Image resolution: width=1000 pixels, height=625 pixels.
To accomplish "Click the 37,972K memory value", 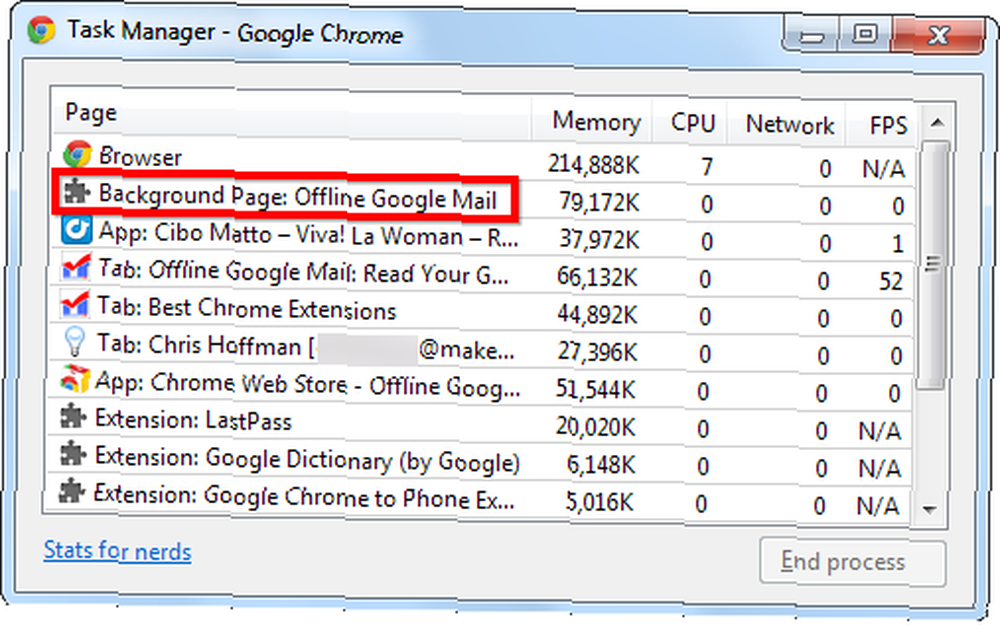I will click(598, 239).
